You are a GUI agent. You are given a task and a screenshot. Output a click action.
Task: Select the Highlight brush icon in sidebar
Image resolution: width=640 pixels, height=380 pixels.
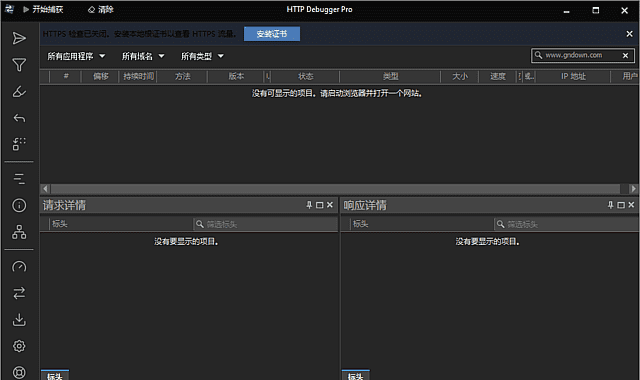(x=19, y=91)
